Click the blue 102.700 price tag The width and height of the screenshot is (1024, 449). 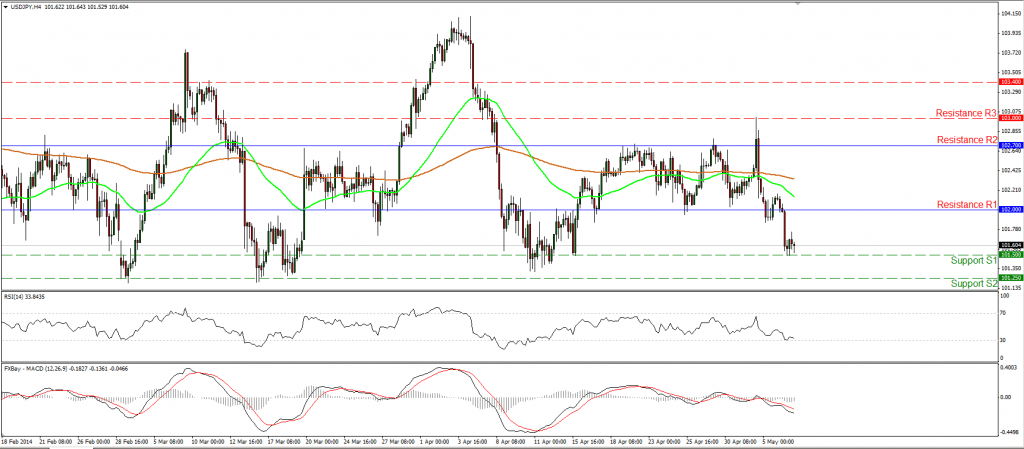pyautogui.click(x=1010, y=145)
